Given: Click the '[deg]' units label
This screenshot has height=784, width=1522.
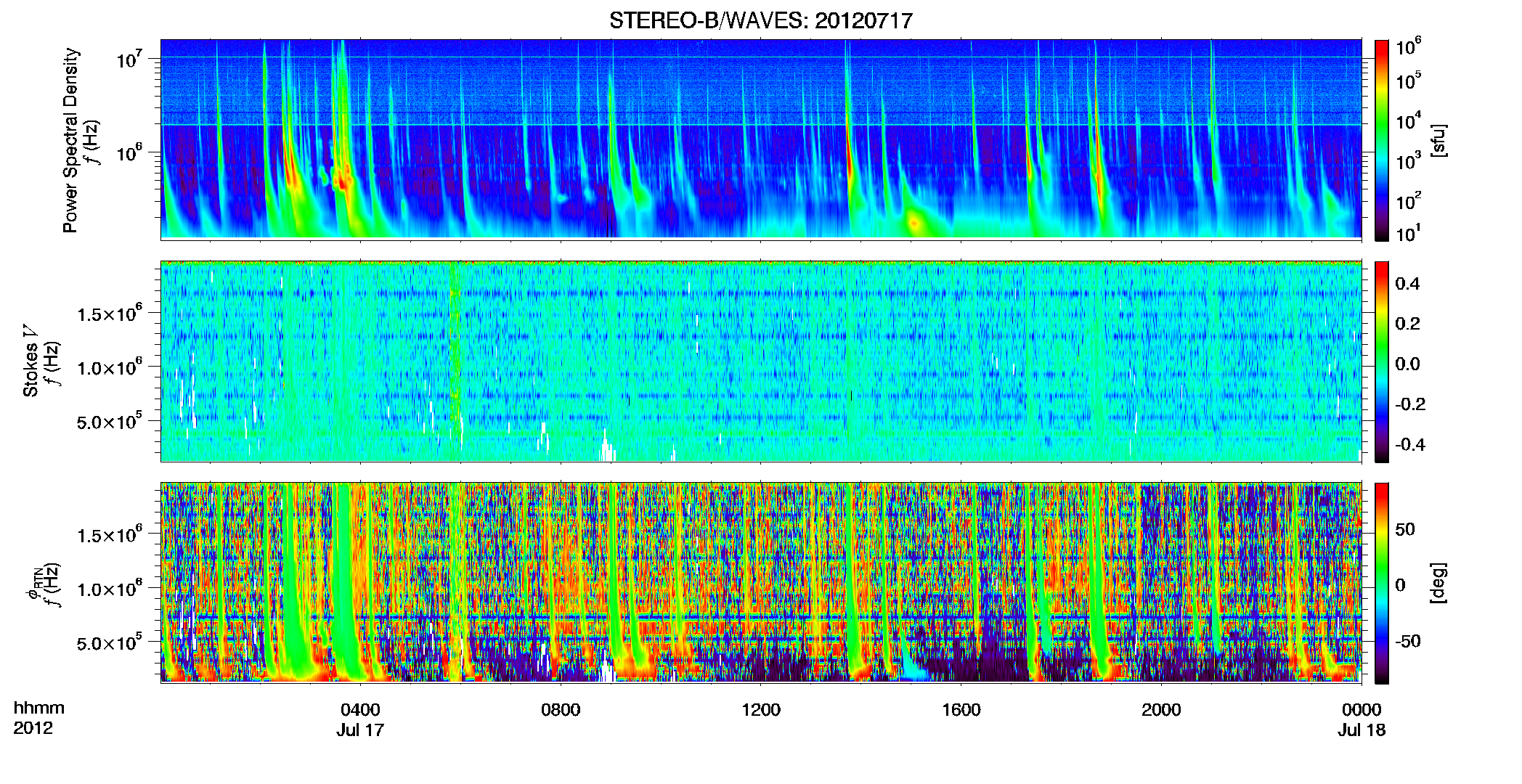Looking at the screenshot, I should [1438, 583].
